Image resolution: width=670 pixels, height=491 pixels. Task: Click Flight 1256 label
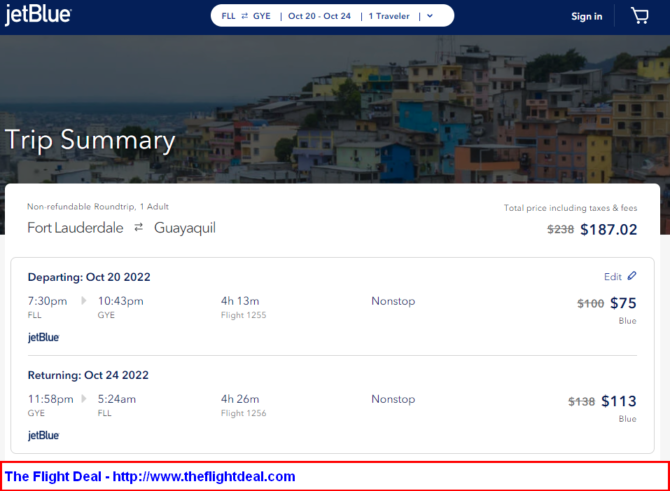click(244, 413)
